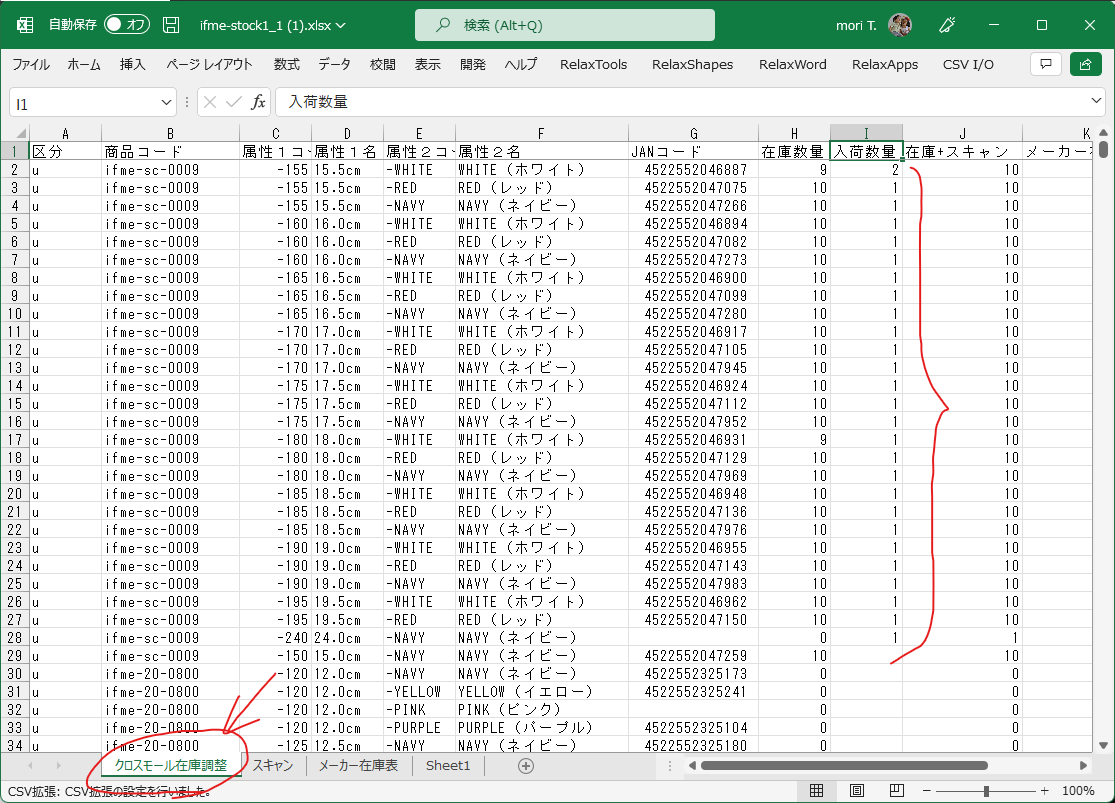
Task: Open the comments icon in ribbon
Action: point(1045,64)
